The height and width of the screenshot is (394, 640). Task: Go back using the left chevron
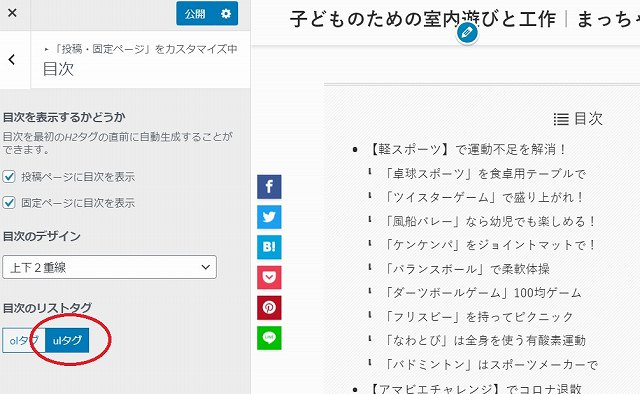(x=12, y=60)
